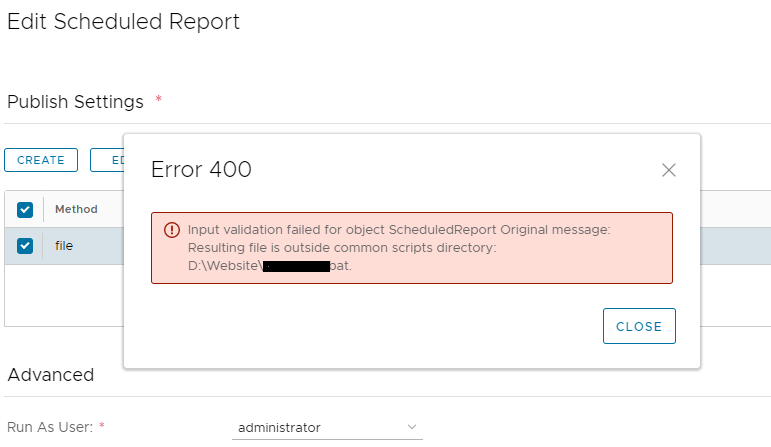Screen dimensions: 771x447
Task: Click the red asterisk beside Run As User
Action: 102,426
